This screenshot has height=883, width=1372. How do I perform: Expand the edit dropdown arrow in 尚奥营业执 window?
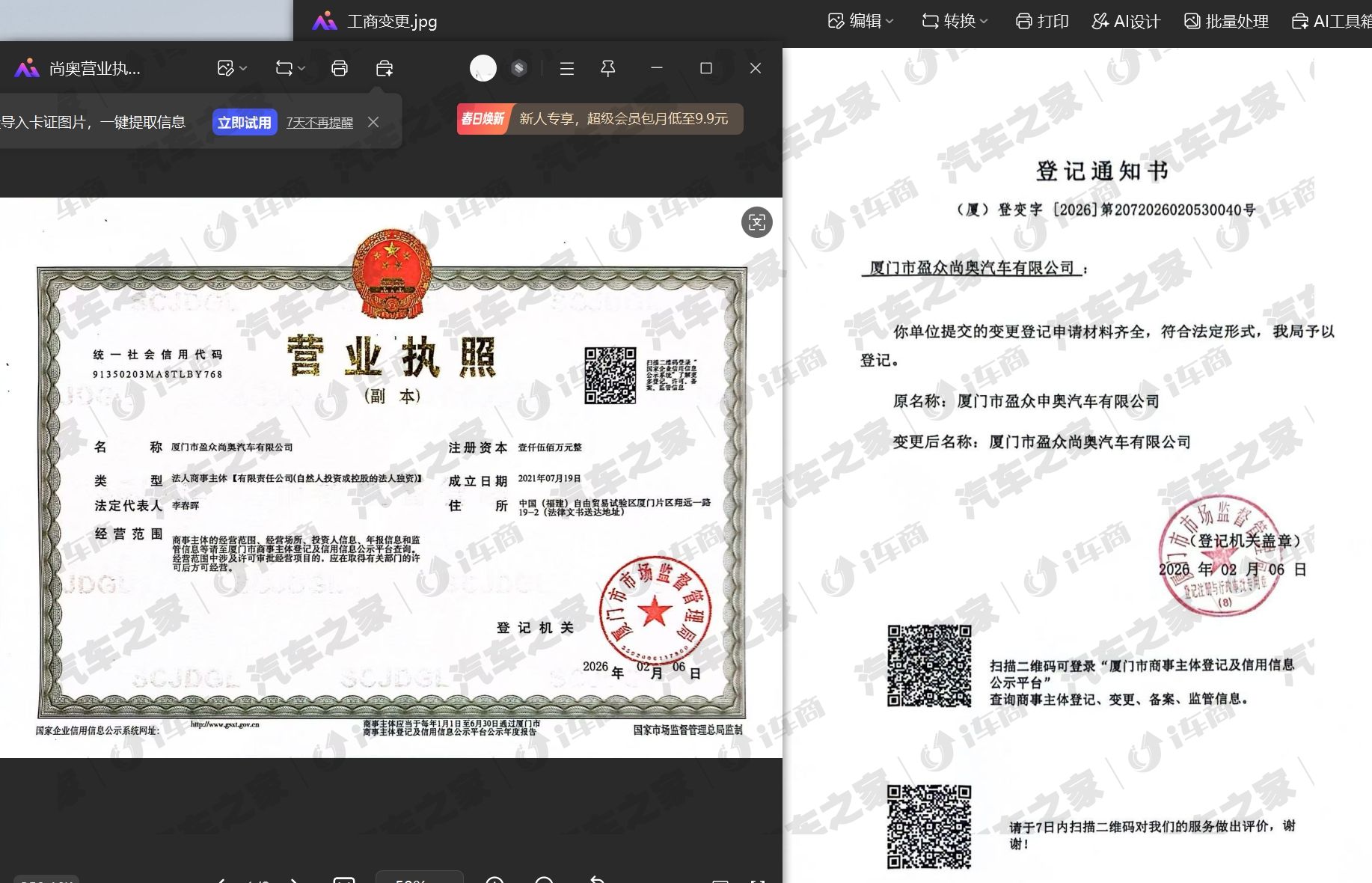[243, 69]
